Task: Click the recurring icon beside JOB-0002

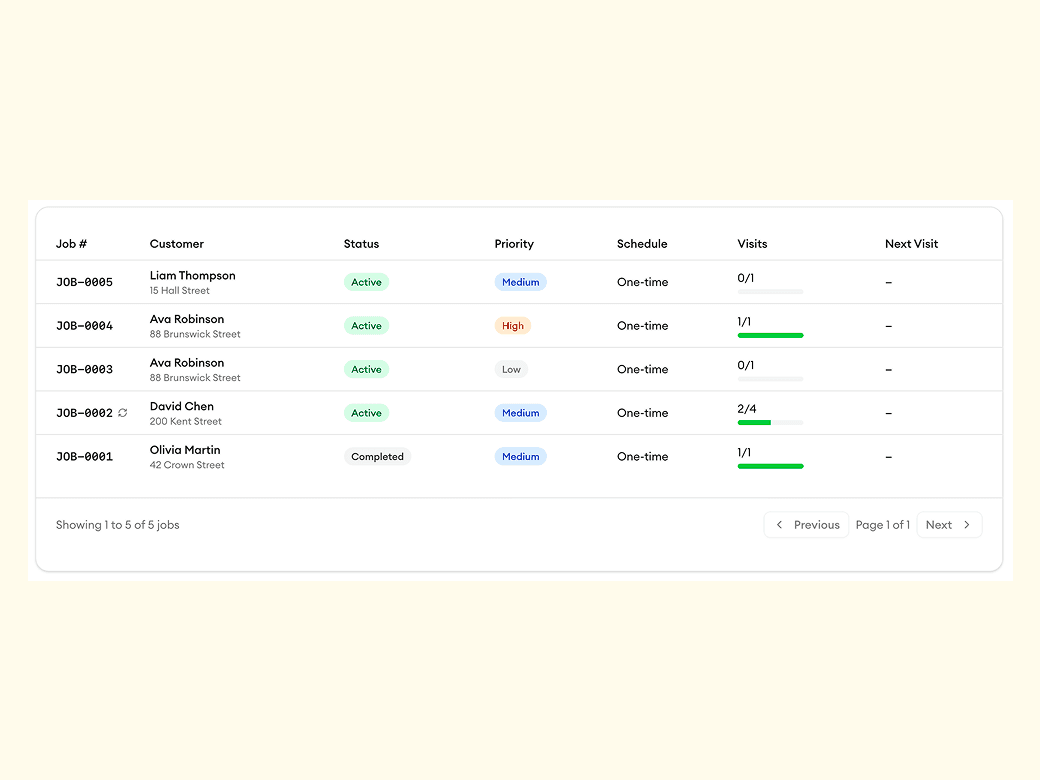Action: click(x=123, y=413)
